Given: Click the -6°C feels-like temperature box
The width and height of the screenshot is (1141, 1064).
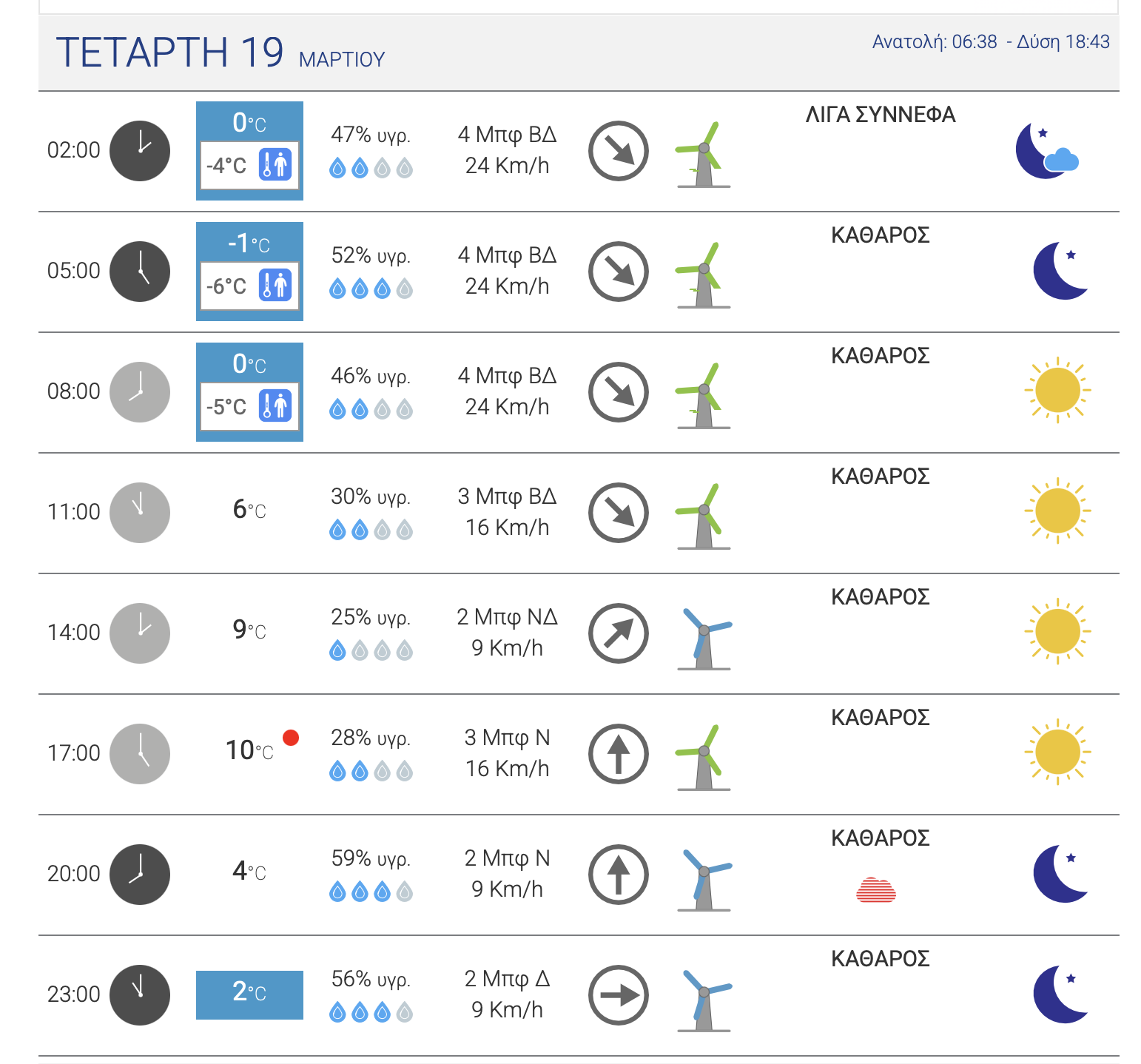Looking at the screenshot, I should (249, 286).
